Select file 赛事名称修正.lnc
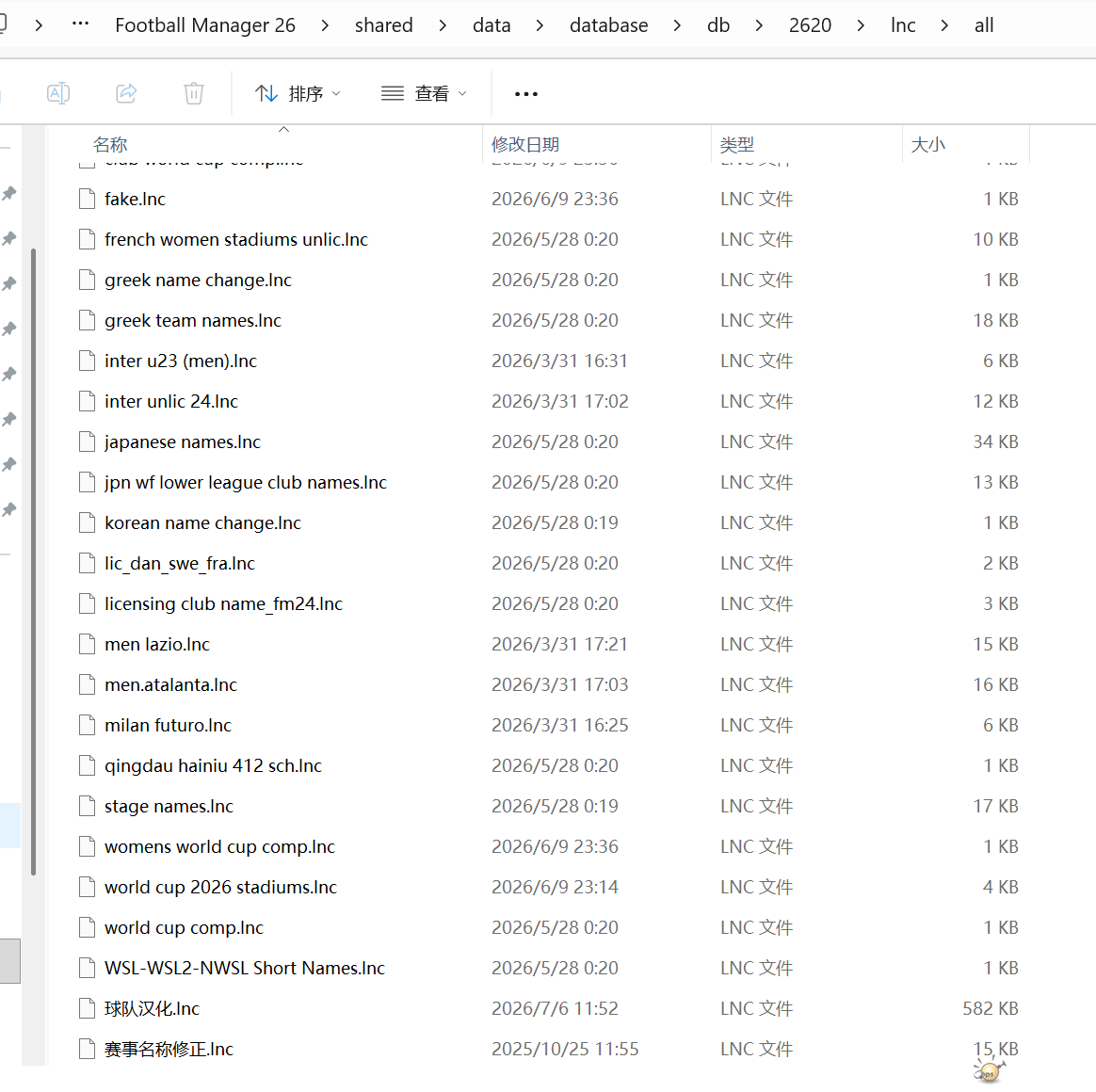This screenshot has width=1096, height=1092. point(169,1050)
